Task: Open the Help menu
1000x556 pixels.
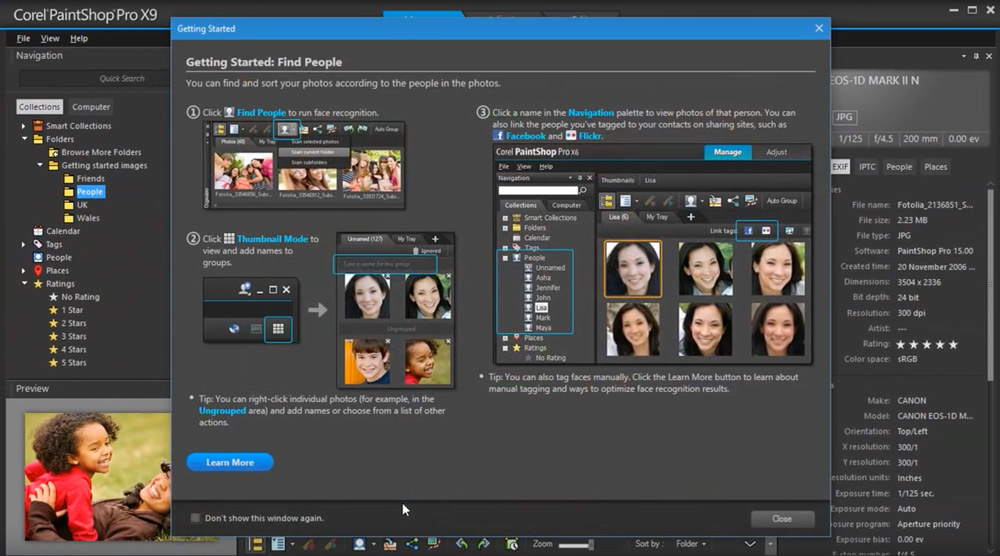Action: coord(79,38)
